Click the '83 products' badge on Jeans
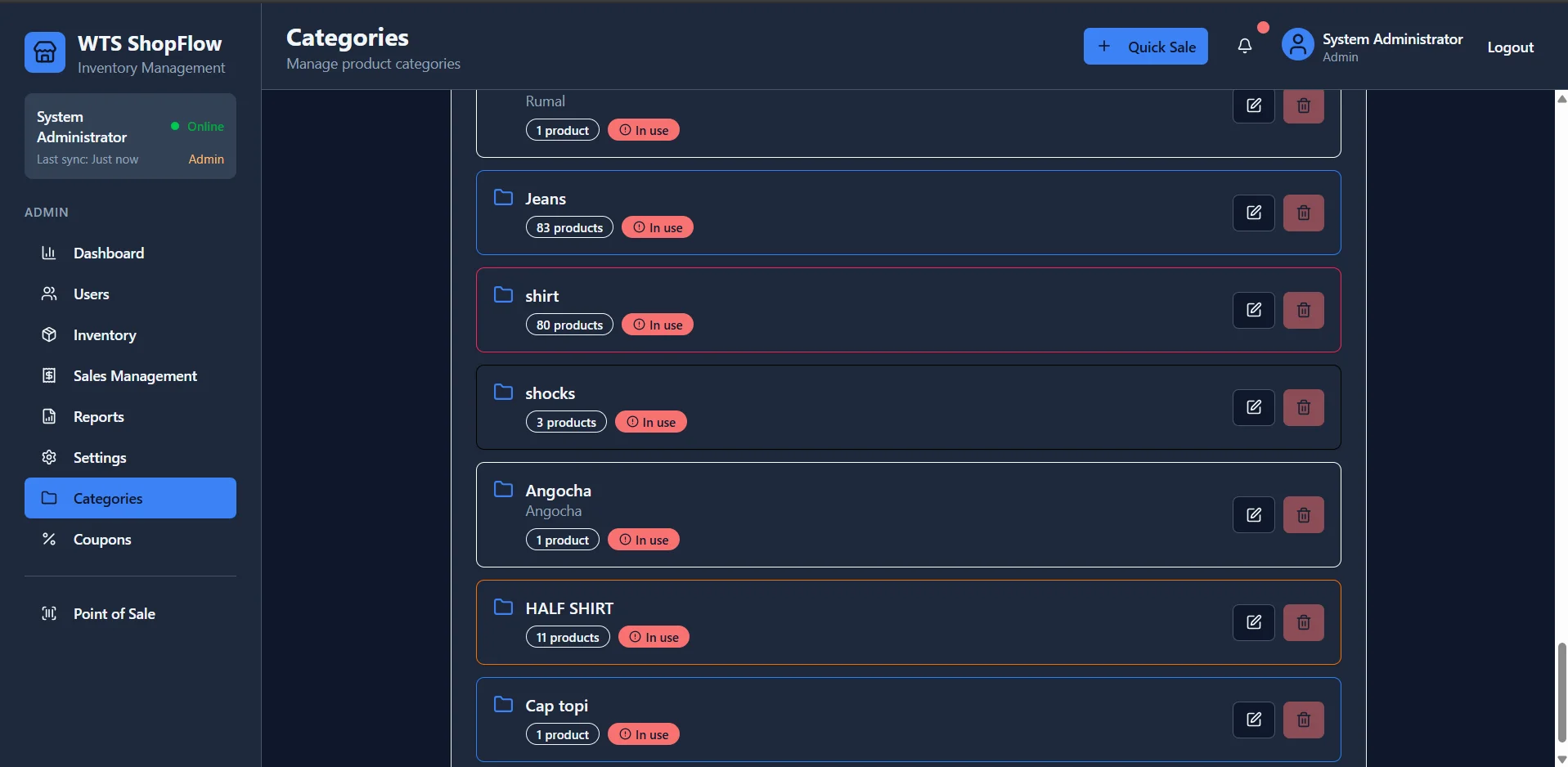Viewport: 1568px width, 767px height. tap(569, 227)
